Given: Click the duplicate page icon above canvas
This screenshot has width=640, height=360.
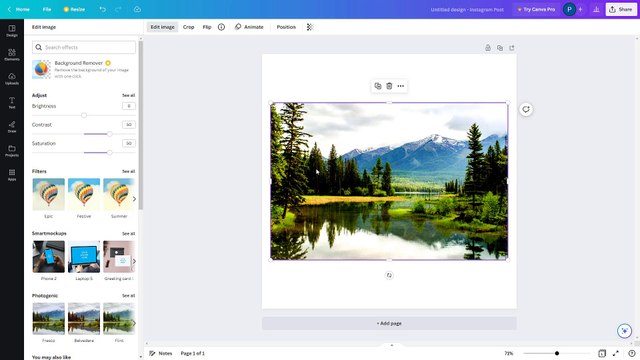Looking at the screenshot, I should [x=500, y=48].
